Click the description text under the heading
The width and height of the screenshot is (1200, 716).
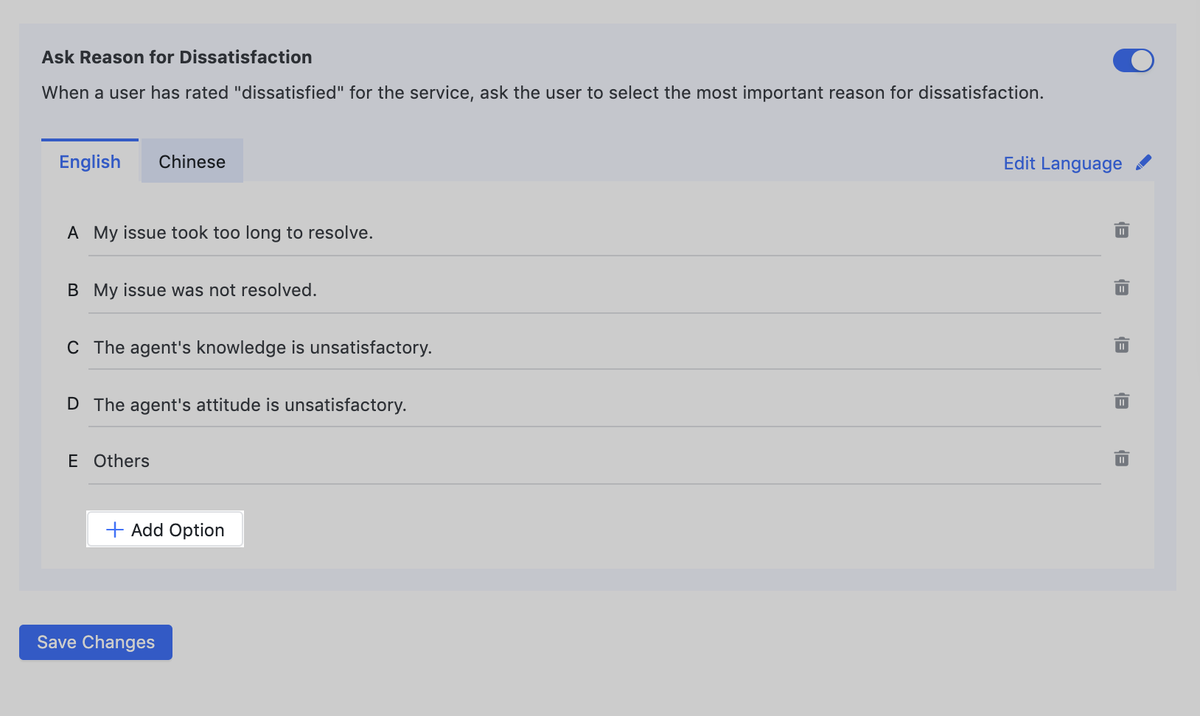(542, 93)
